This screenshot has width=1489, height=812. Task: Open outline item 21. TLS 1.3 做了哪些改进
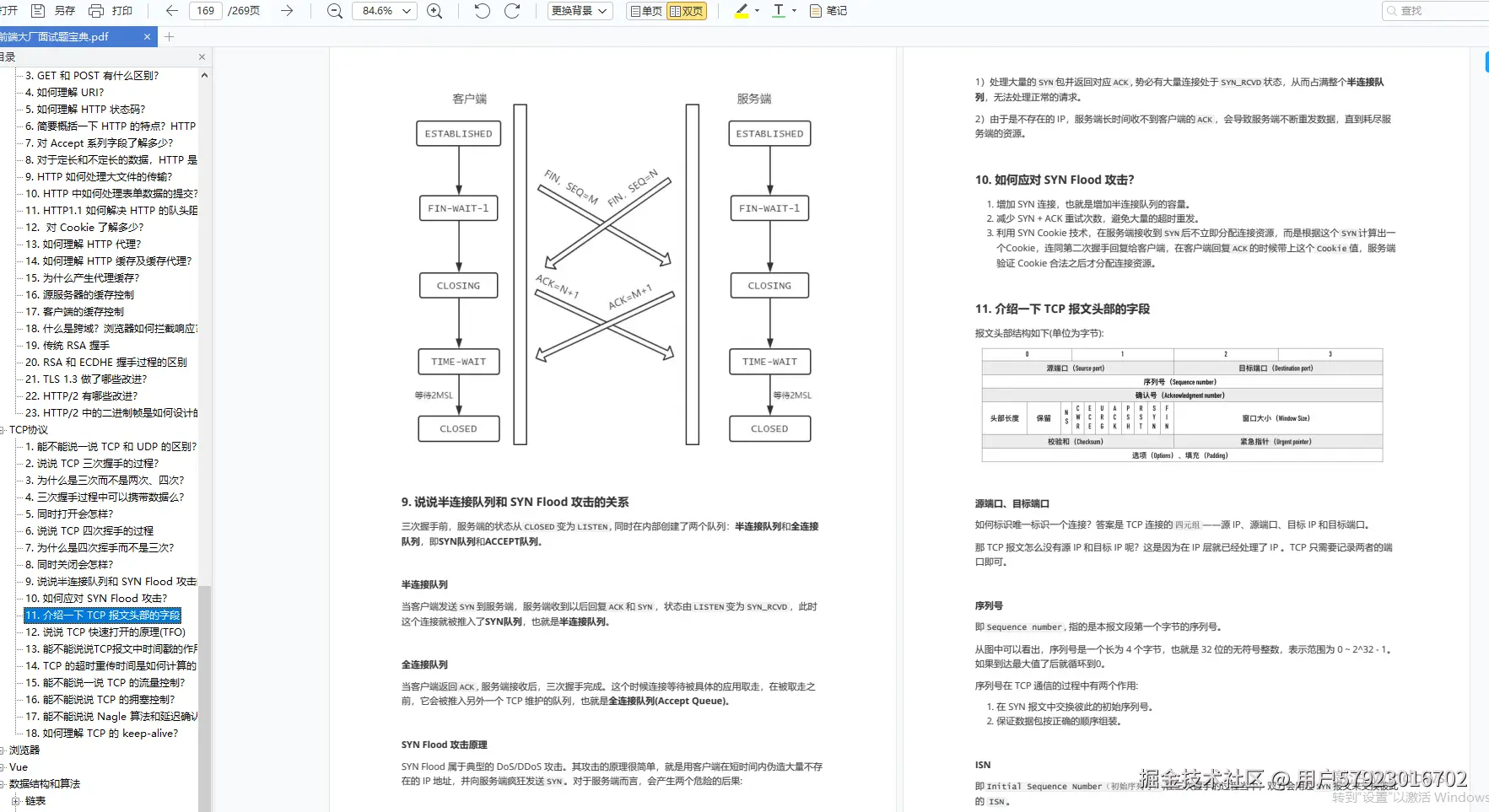(86, 379)
